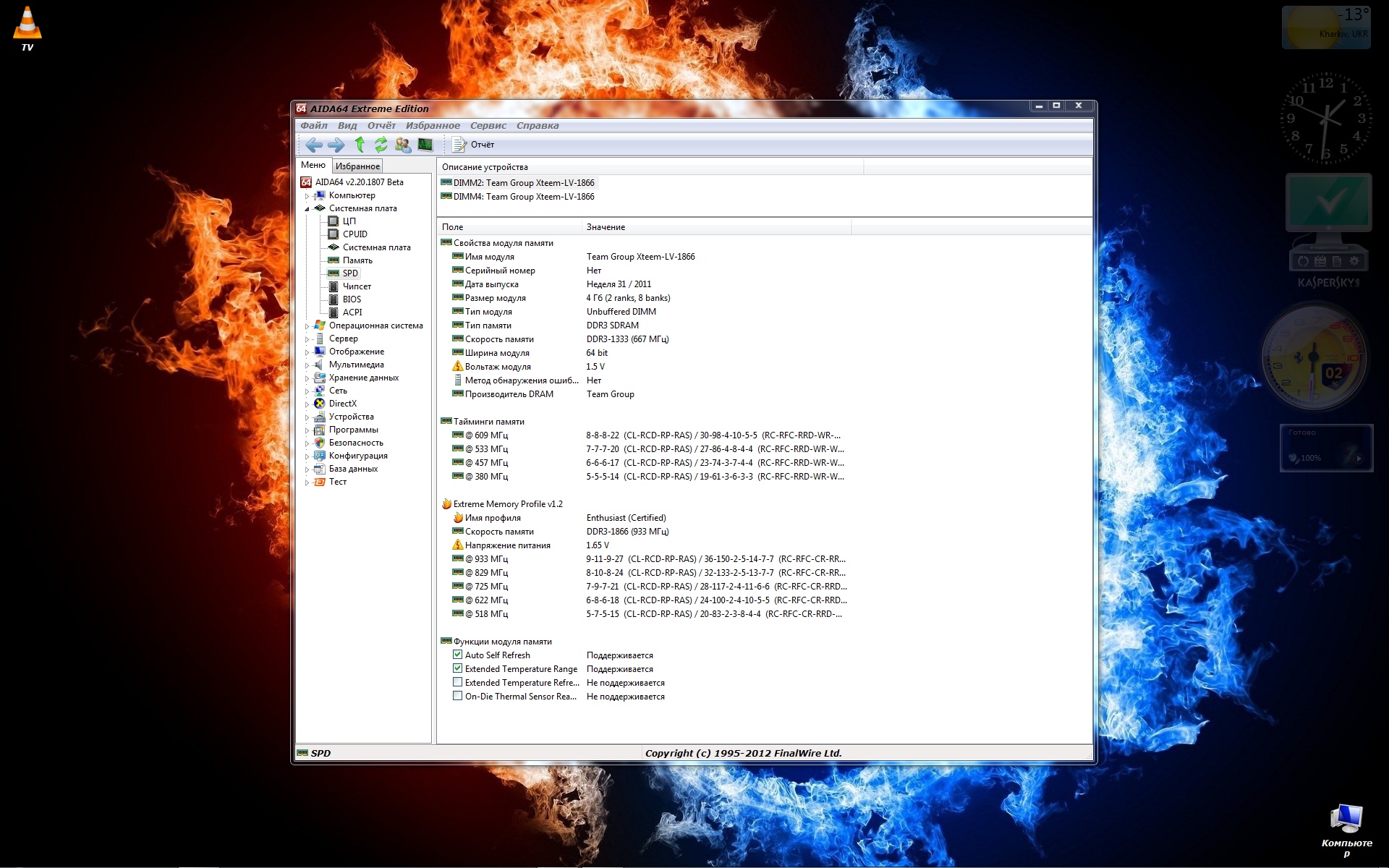Click the База данных icon
Viewport: 1389px width, 868px height.
320,469
